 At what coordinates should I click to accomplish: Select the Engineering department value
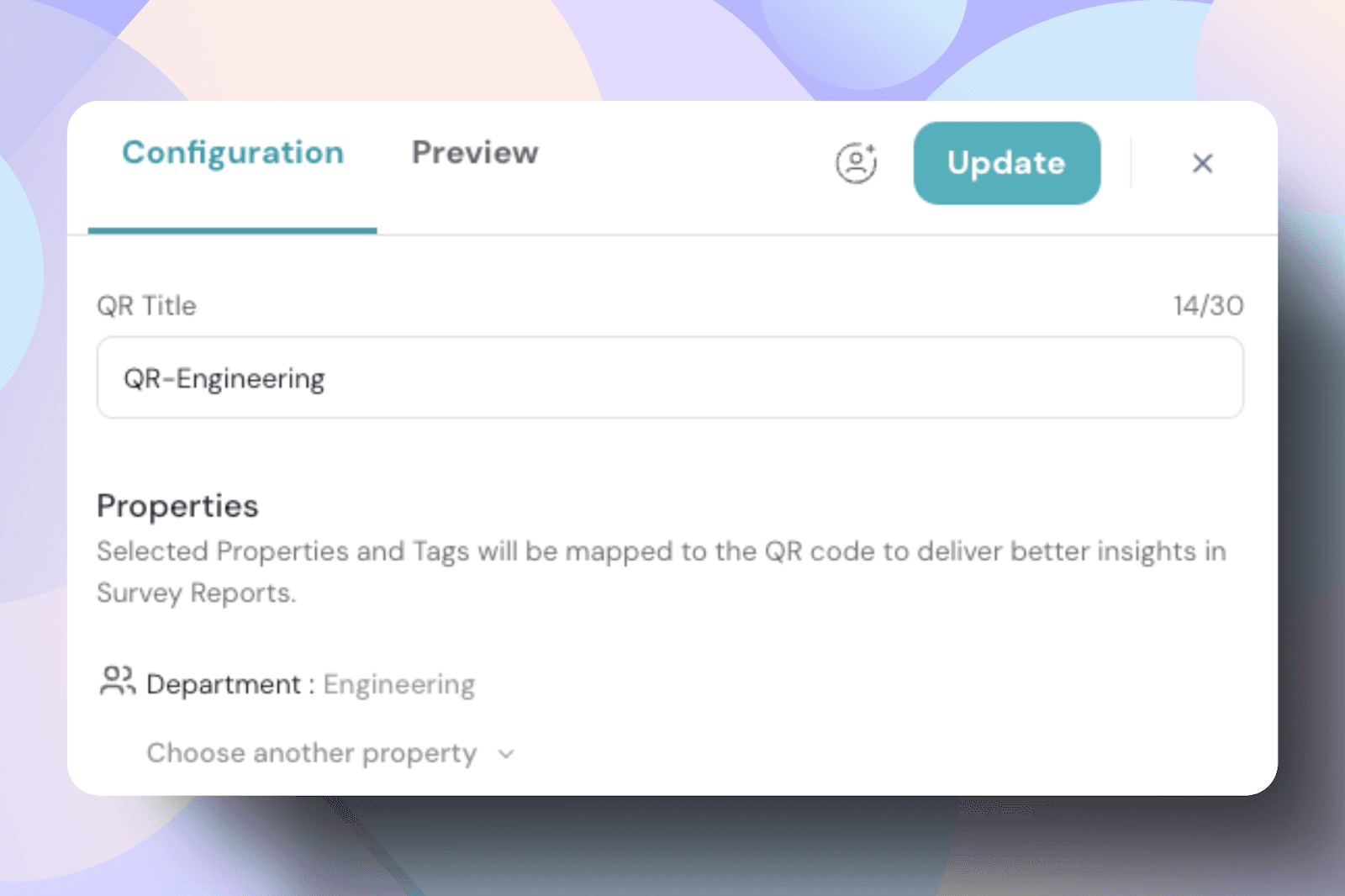(399, 684)
